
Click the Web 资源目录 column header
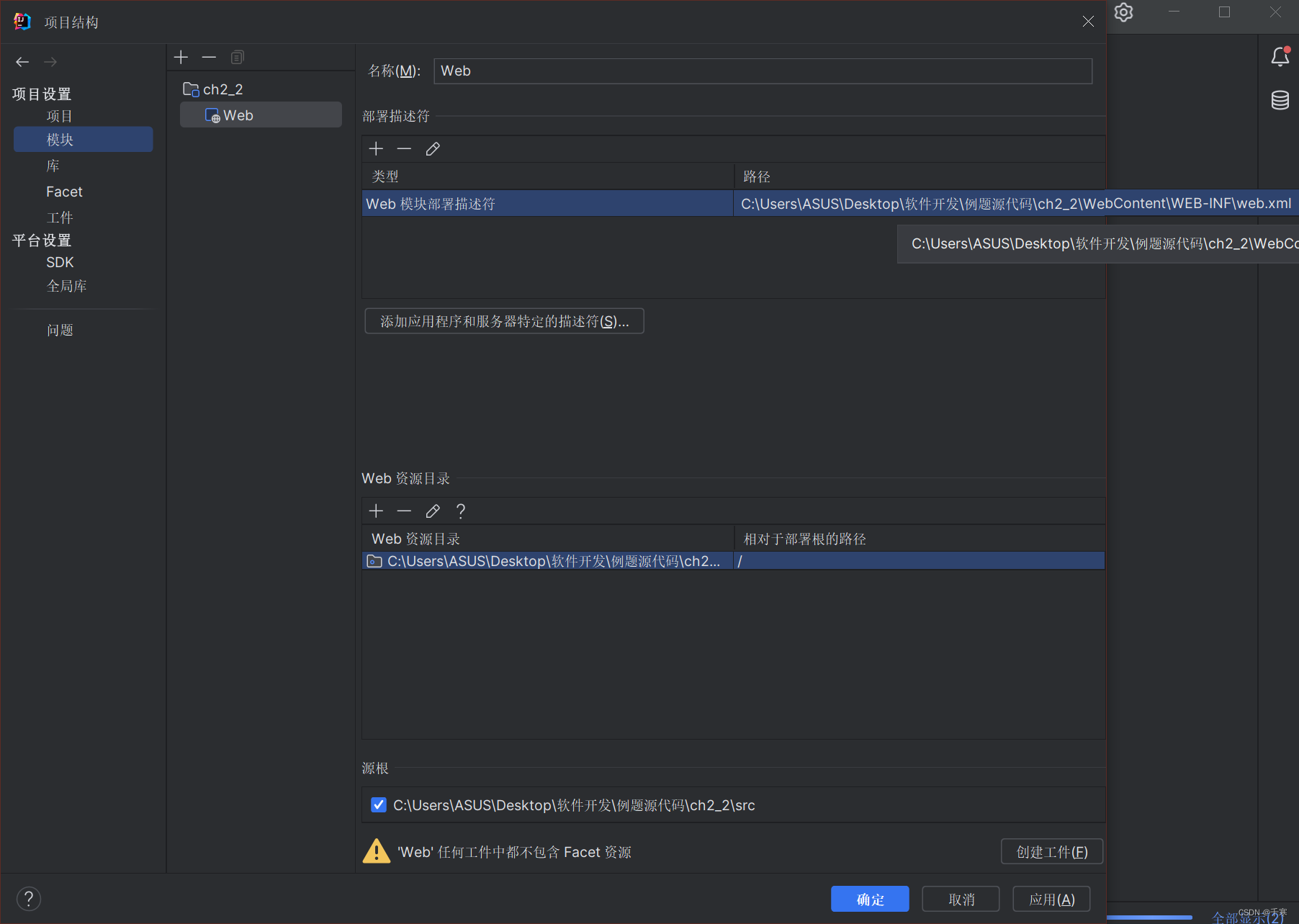pos(547,539)
